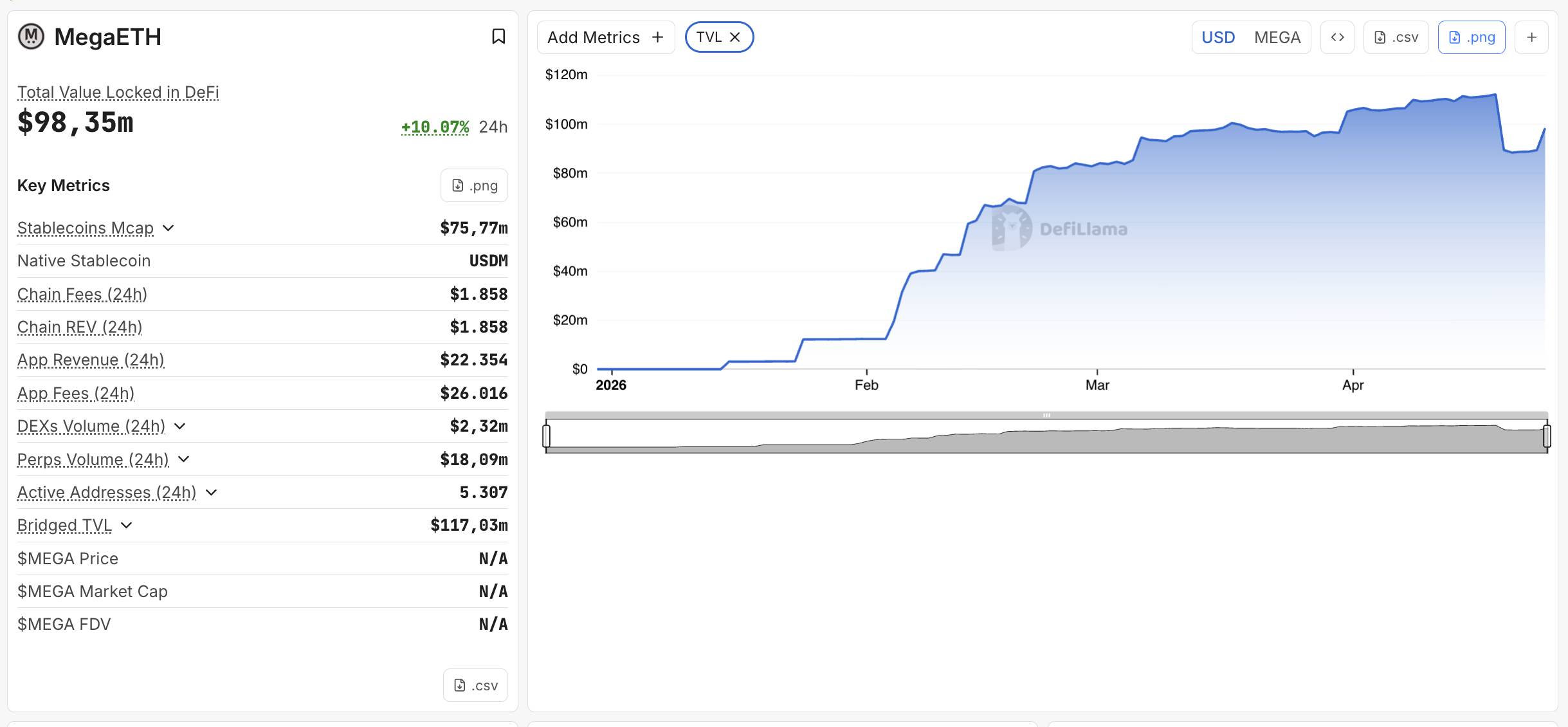Expand the Stablecoins Mcap dropdown
This screenshot has width=1568, height=727.
[169, 228]
